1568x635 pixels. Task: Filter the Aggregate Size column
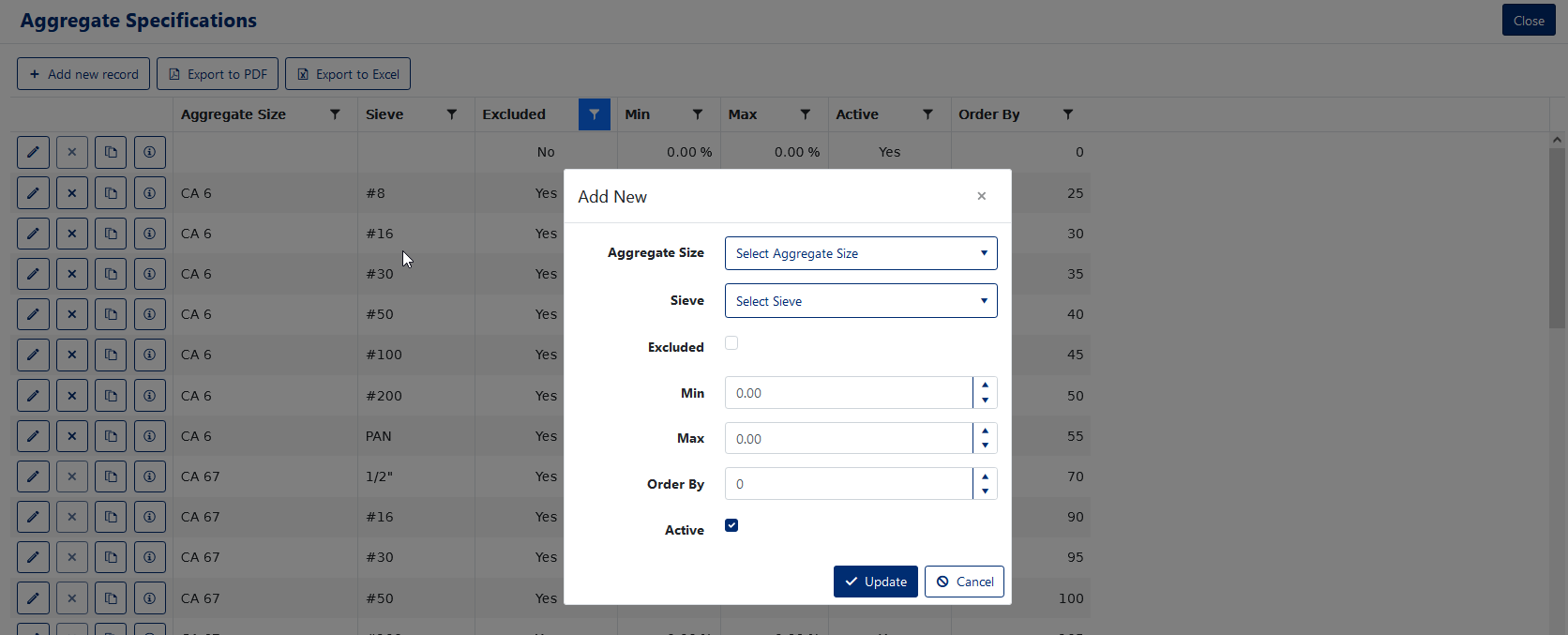335,114
